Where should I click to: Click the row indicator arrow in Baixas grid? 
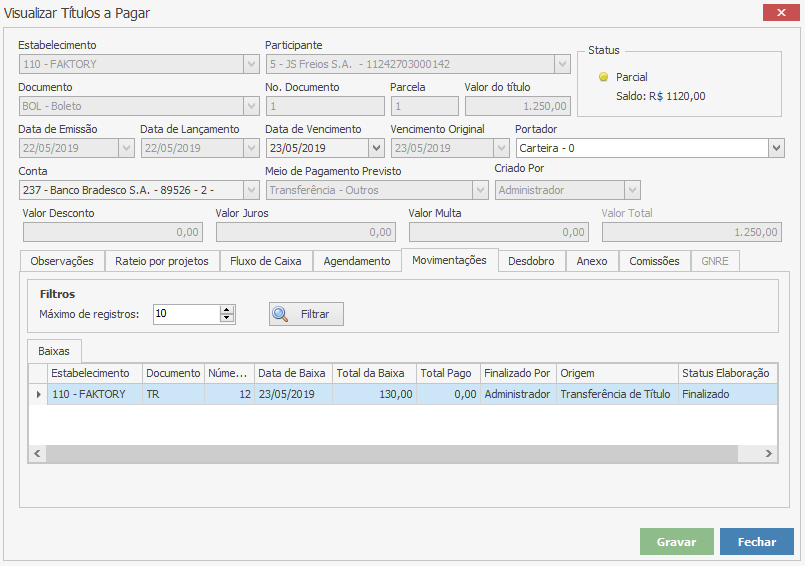point(38,394)
